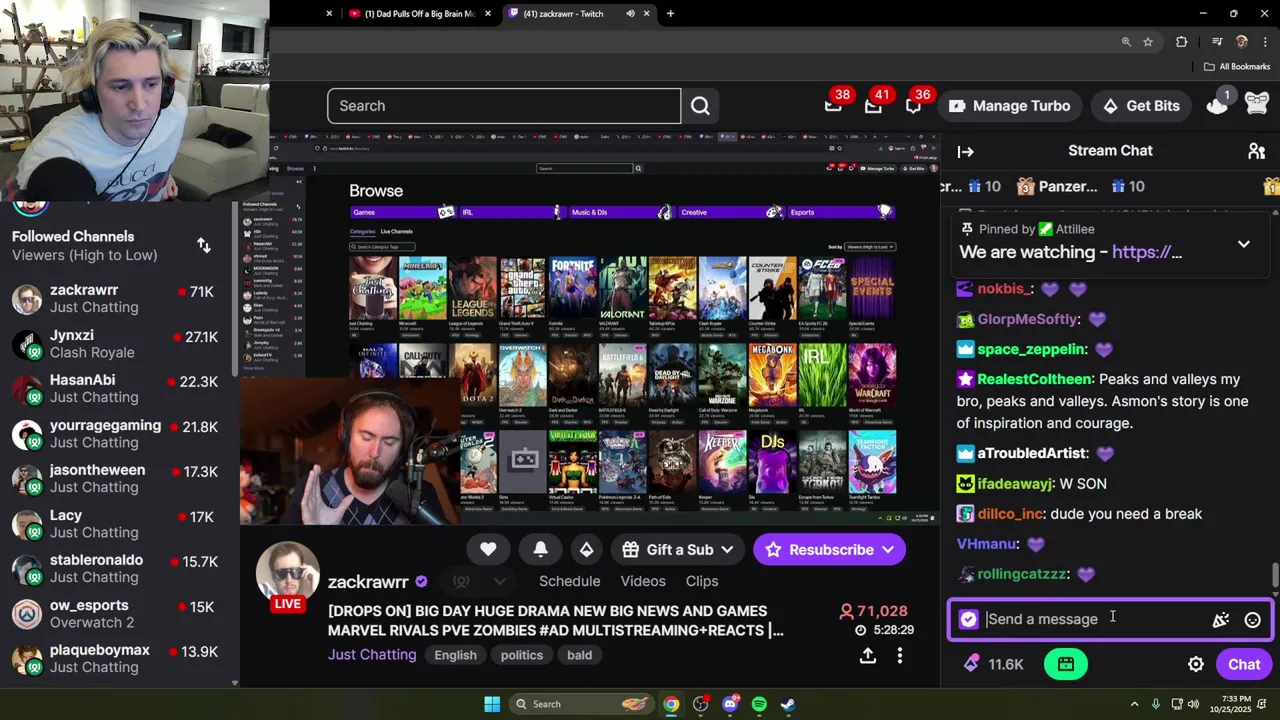Screen dimensions: 1280x720
Task: Select the bald tag
Action: coord(579,655)
